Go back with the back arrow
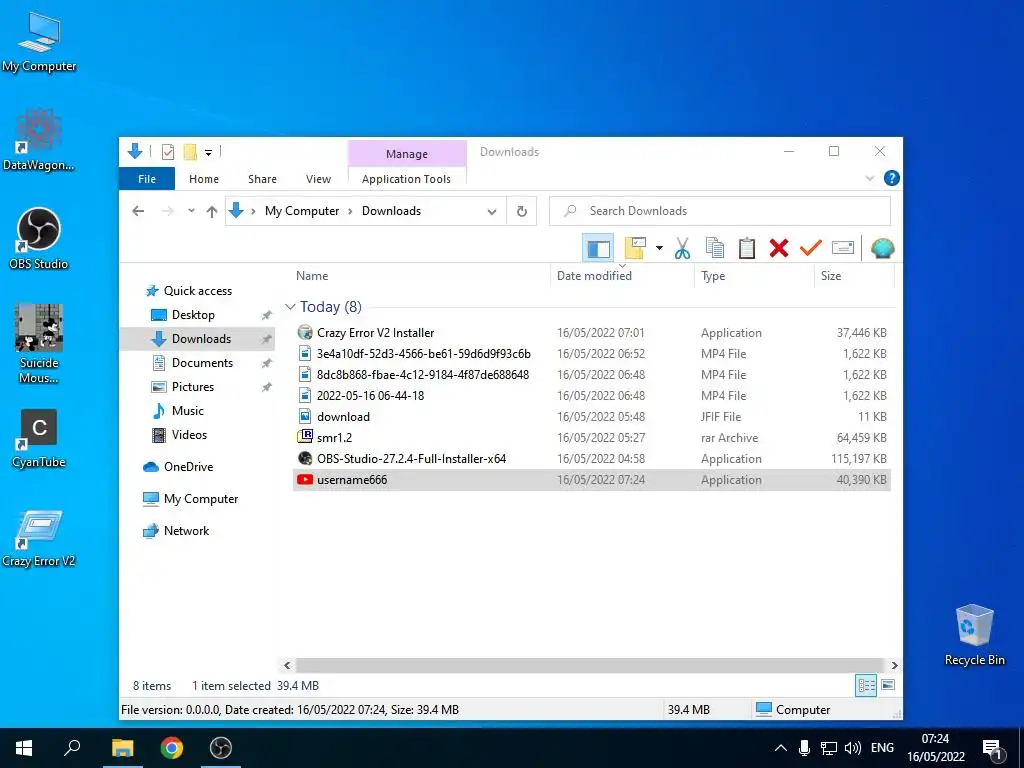The image size is (1024, 768). tap(138, 211)
